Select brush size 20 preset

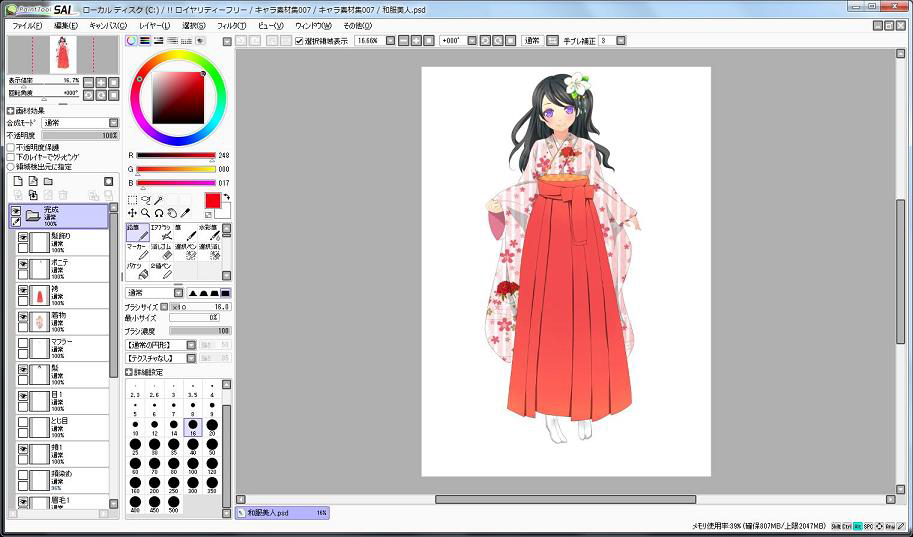[212, 425]
